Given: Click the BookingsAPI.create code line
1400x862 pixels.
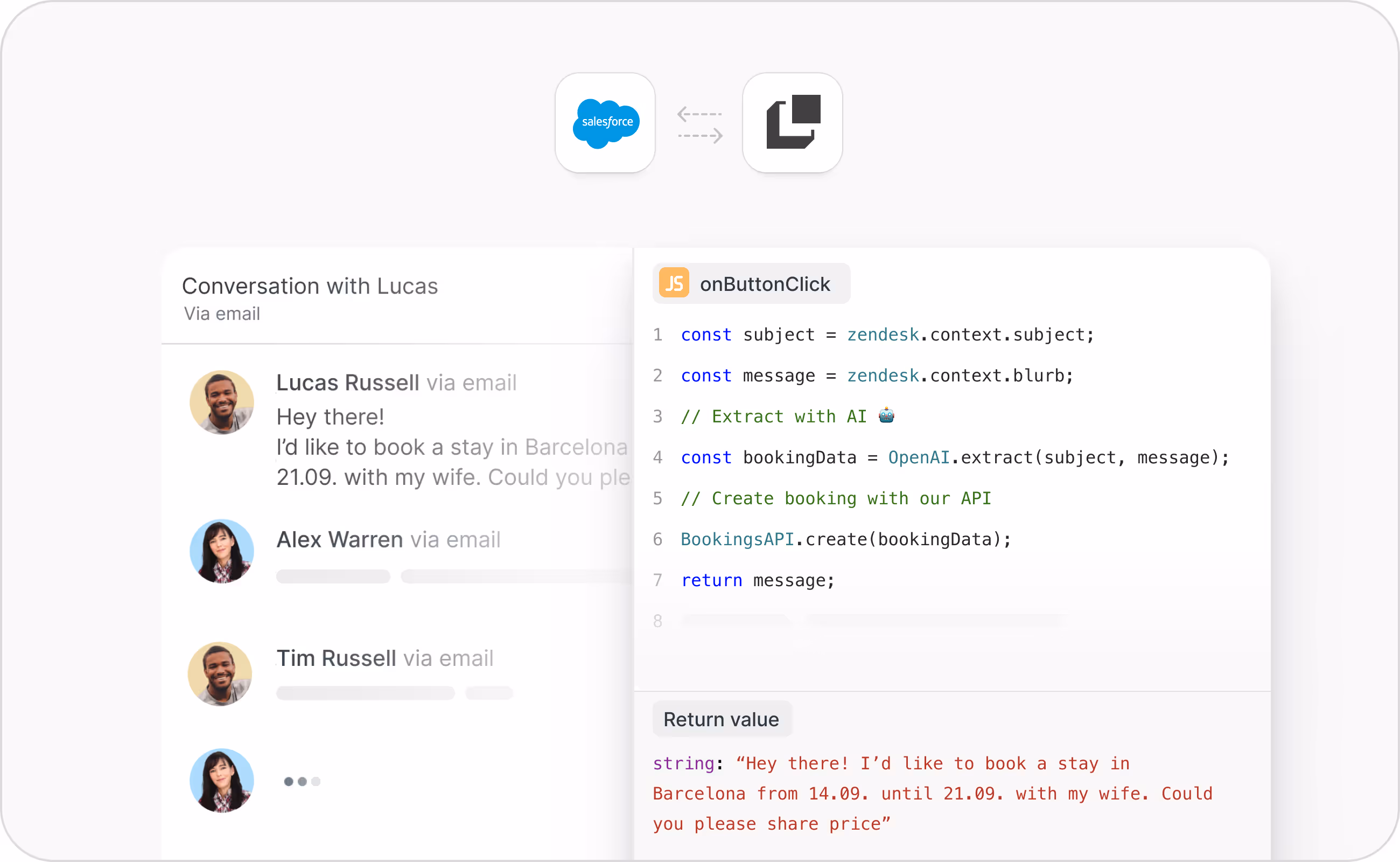Looking at the screenshot, I should [845, 539].
